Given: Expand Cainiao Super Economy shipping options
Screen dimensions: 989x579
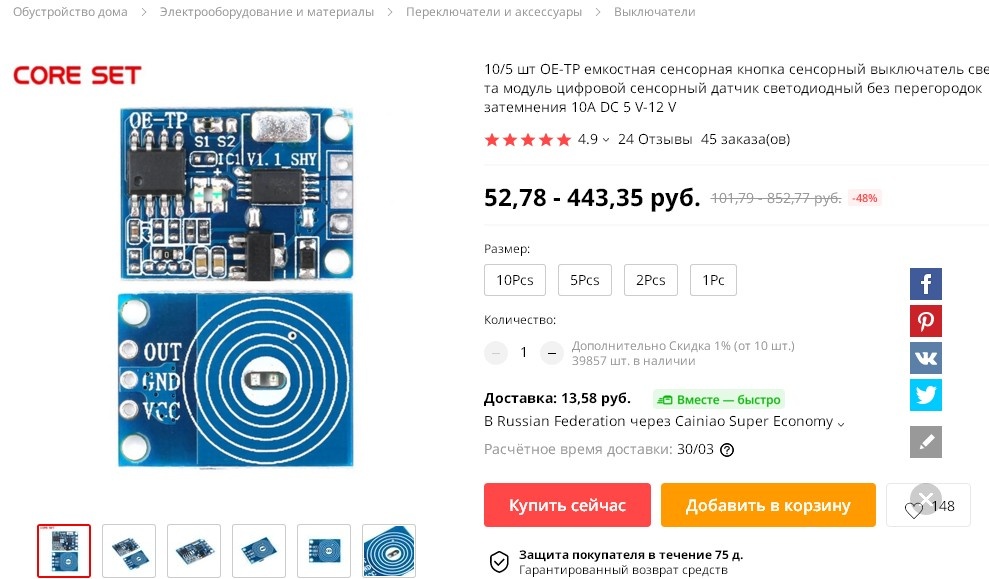Looking at the screenshot, I should click(841, 423).
